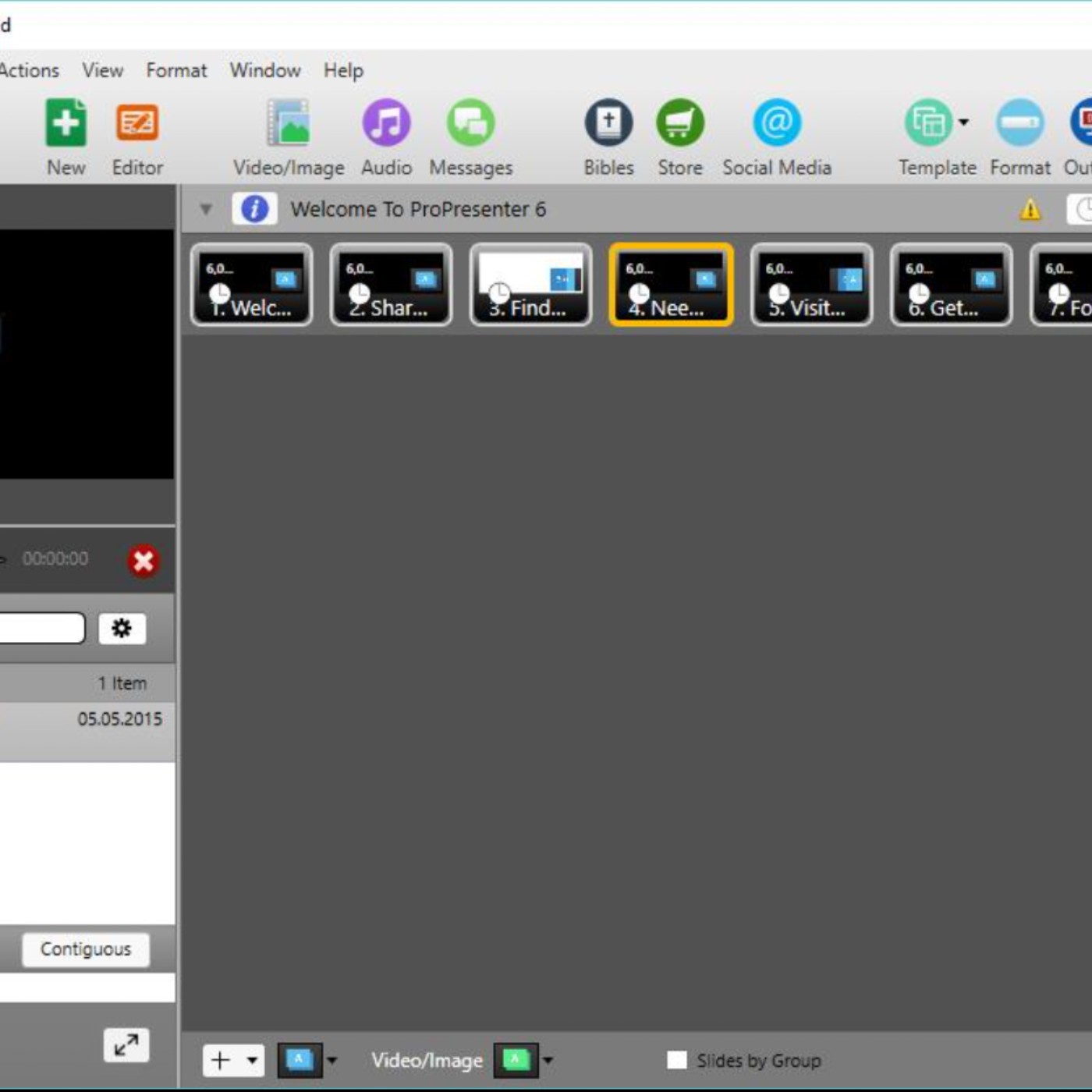Open the Window menu

[x=265, y=70]
